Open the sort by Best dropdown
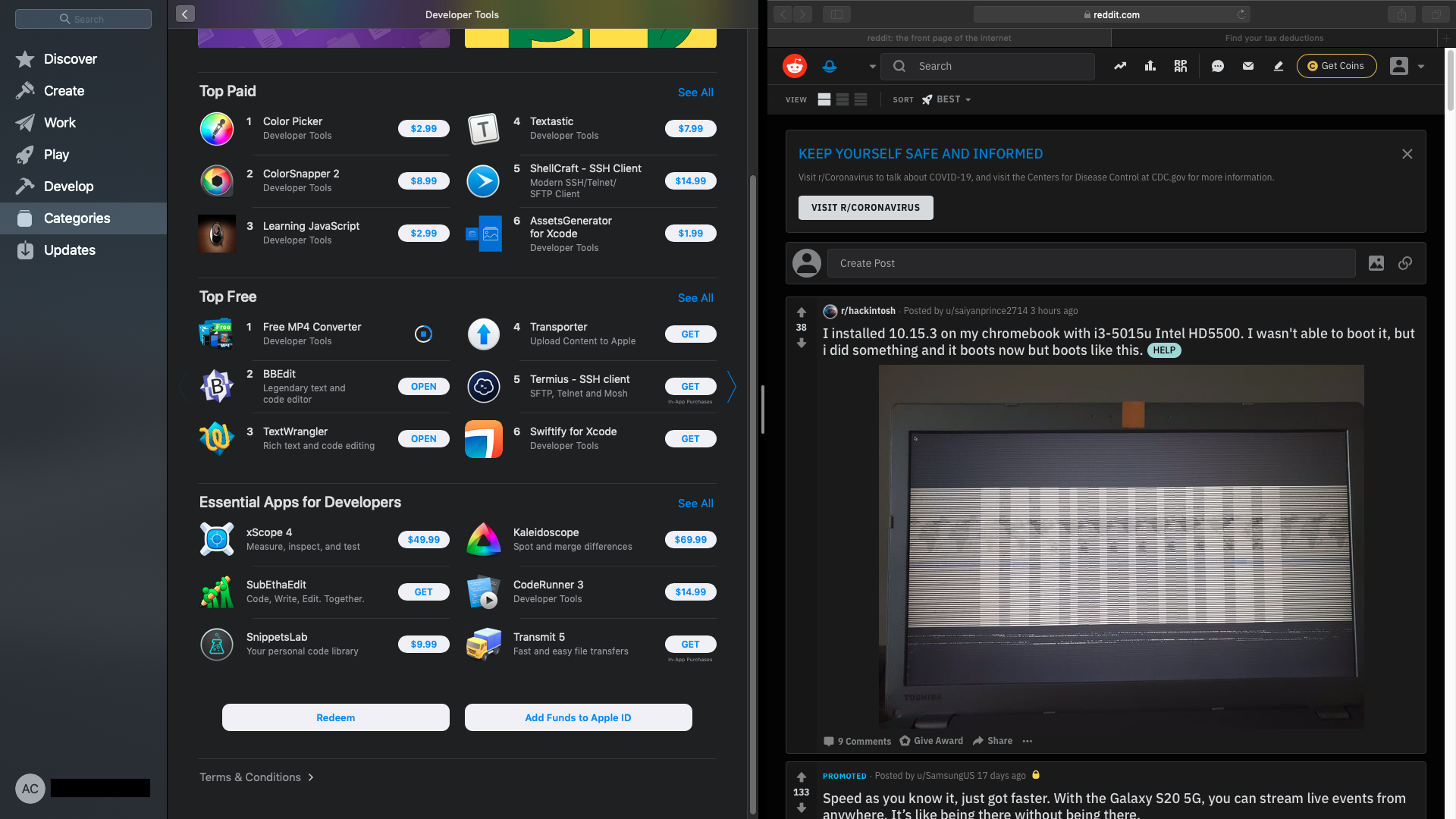Image resolution: width=1456 pixels, height=819 pixels. click(947, 99)
